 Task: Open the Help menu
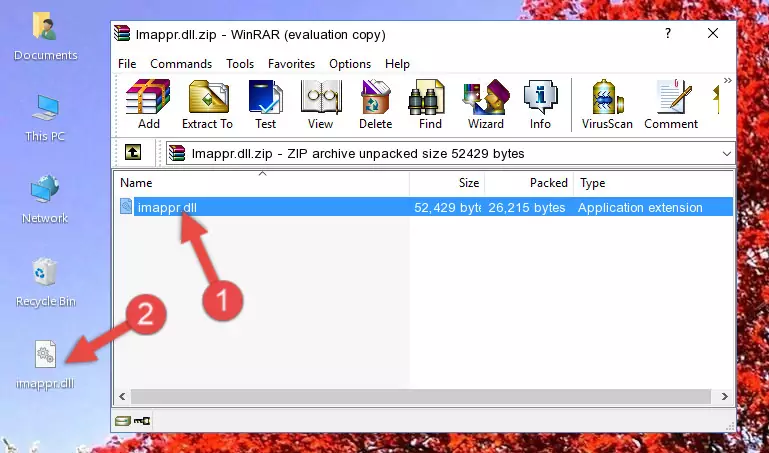pyautogui.click(x=397, y=64)
